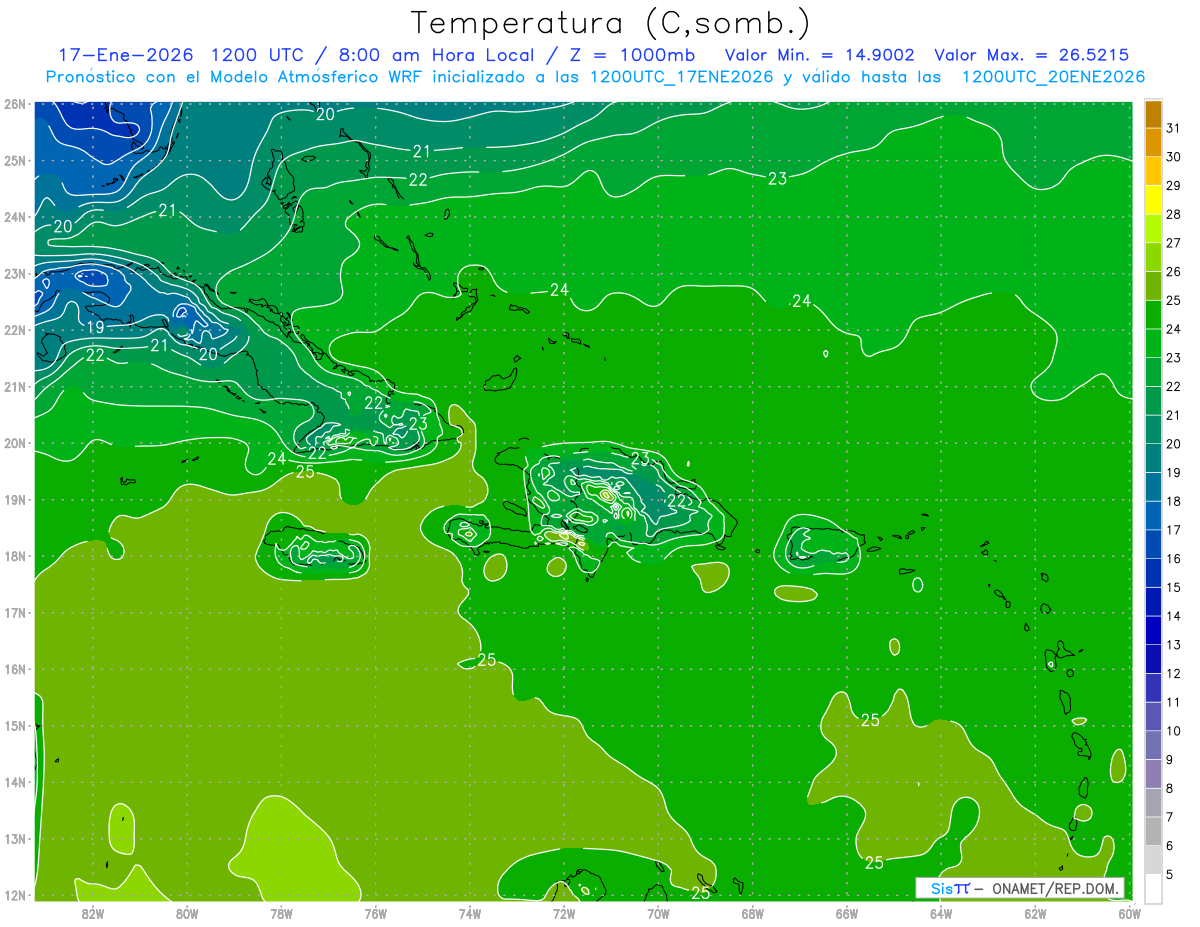
Task: Click the 26N latitude axis label
Action: point(15,104)
